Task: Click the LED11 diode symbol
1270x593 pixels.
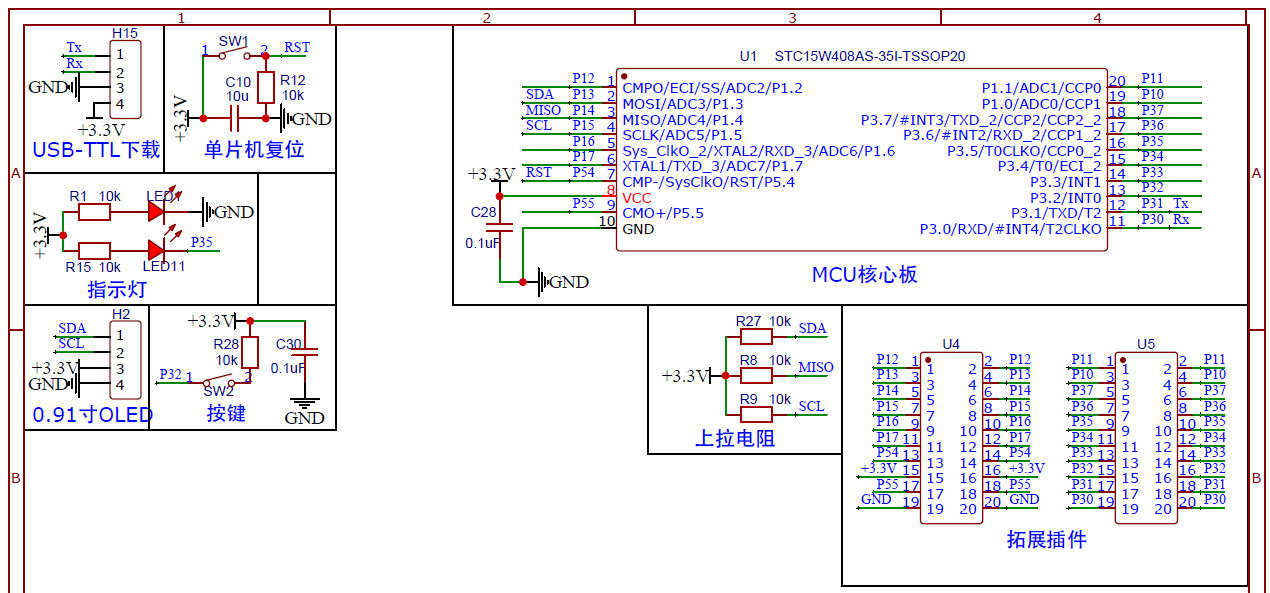Action: tap(156, 250)
